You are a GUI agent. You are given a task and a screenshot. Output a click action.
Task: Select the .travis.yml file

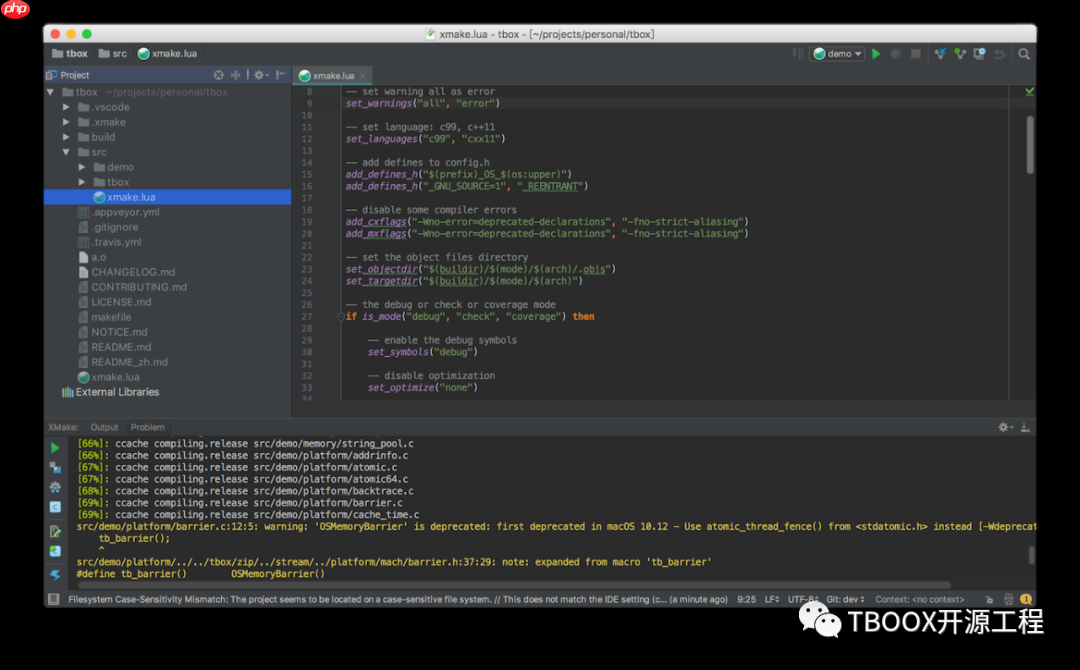point(110,242)
